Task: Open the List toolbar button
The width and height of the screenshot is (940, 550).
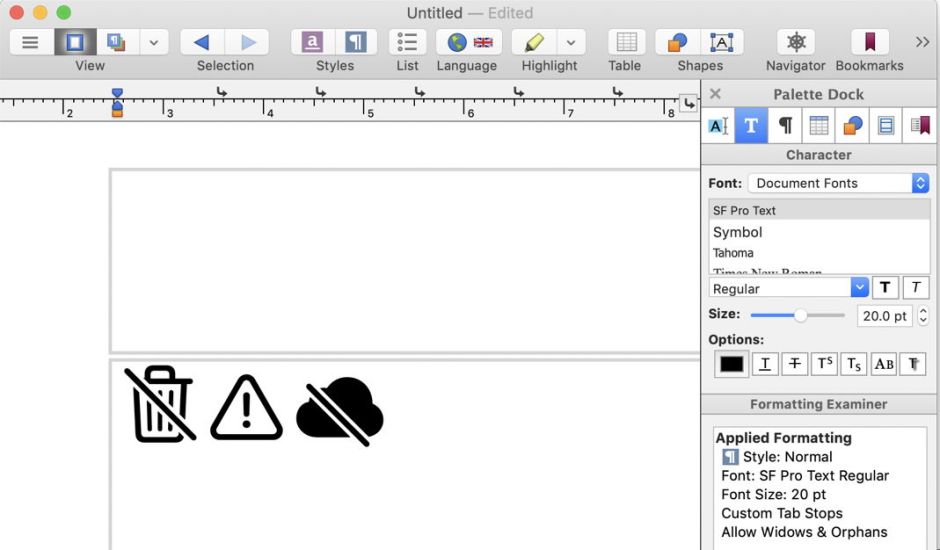Action: click(x=407, y=42)
